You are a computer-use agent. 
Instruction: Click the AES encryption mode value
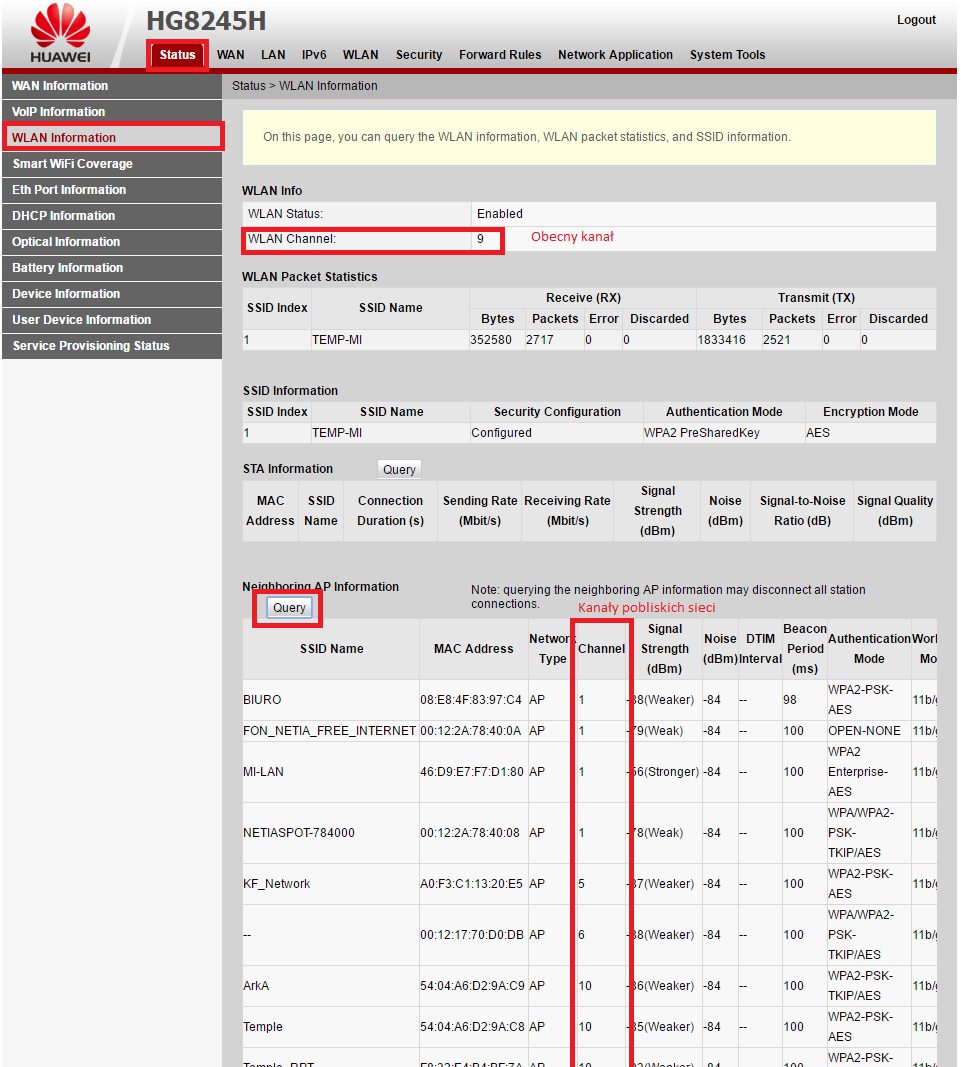click(x=817, y=433)
